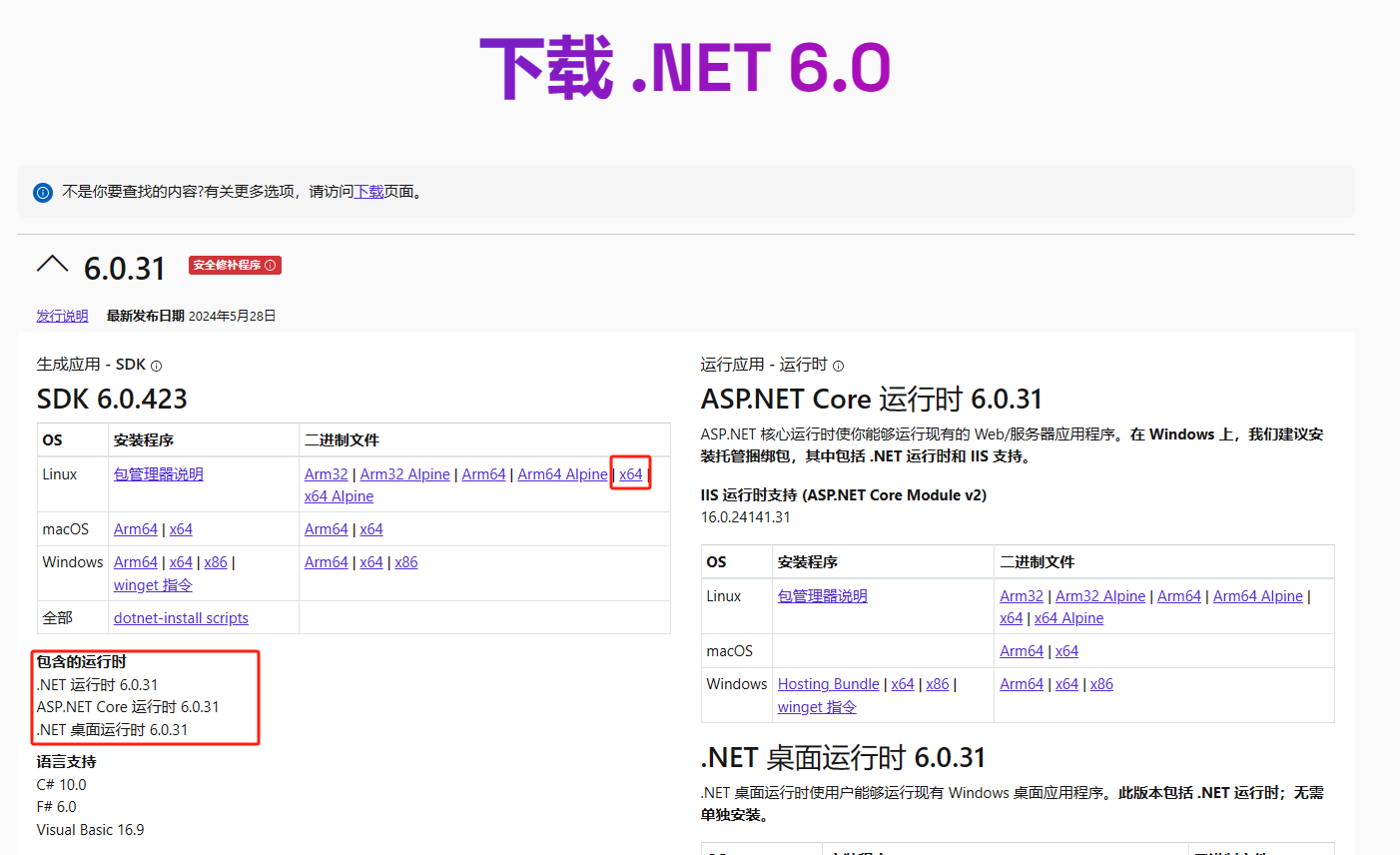
Task: Open the dotnet-install scripts link
Action: (x=181, y=618)
